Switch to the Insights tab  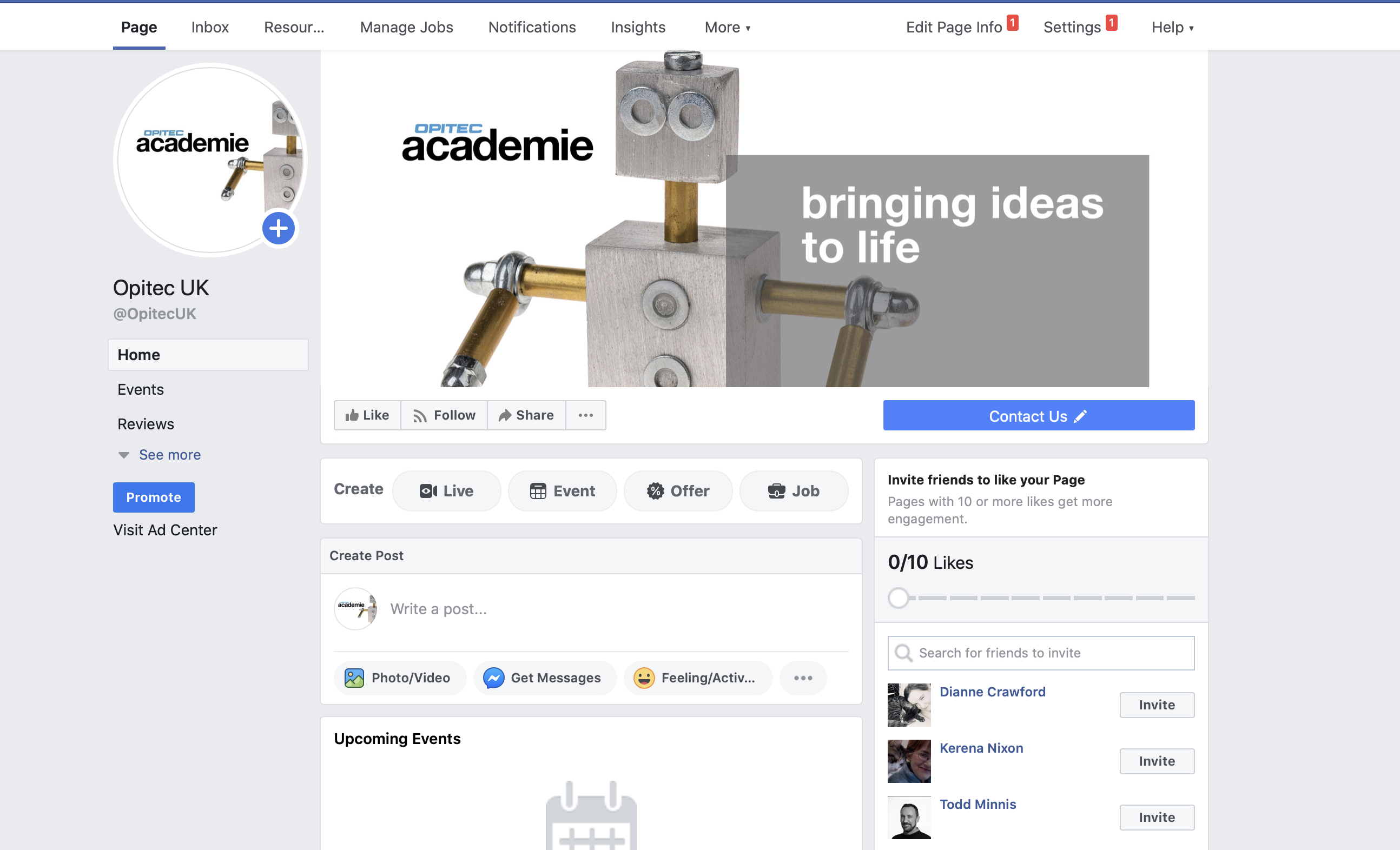[x=638, y=27]
